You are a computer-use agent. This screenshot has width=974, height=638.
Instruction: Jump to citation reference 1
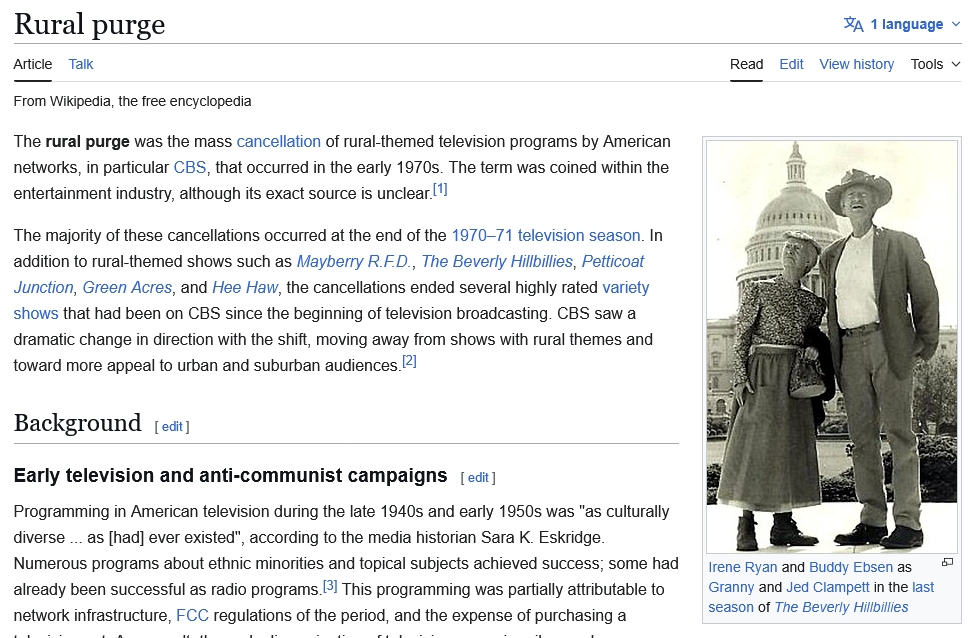440,189
